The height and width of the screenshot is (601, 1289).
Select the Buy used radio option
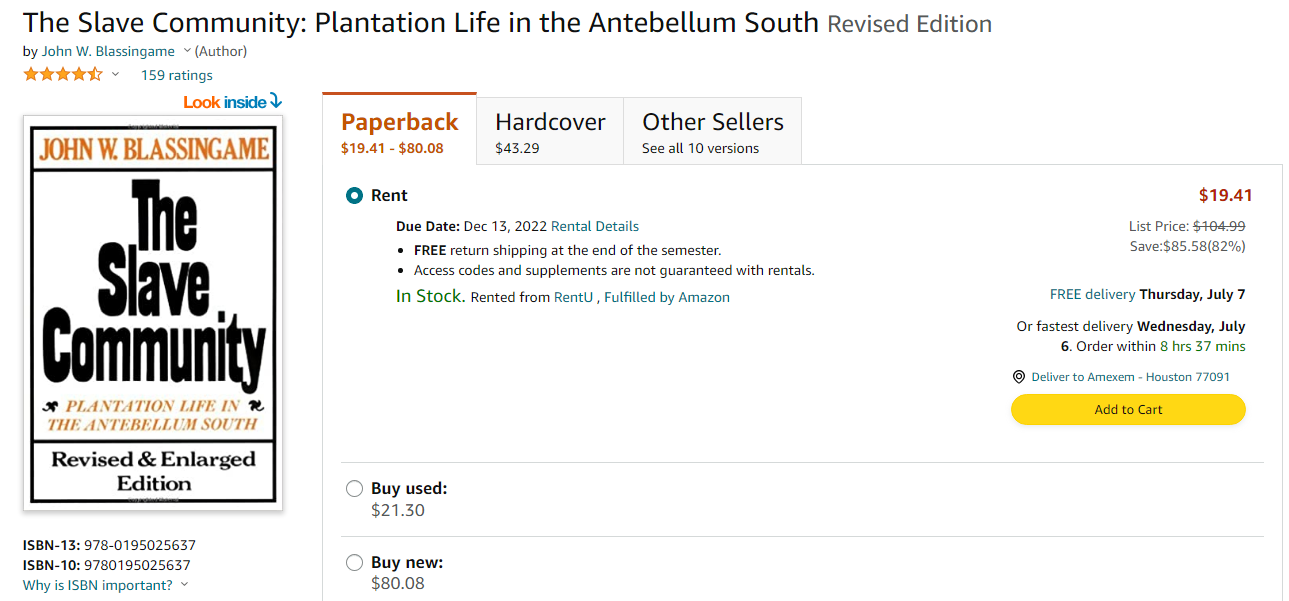(354, 489)
